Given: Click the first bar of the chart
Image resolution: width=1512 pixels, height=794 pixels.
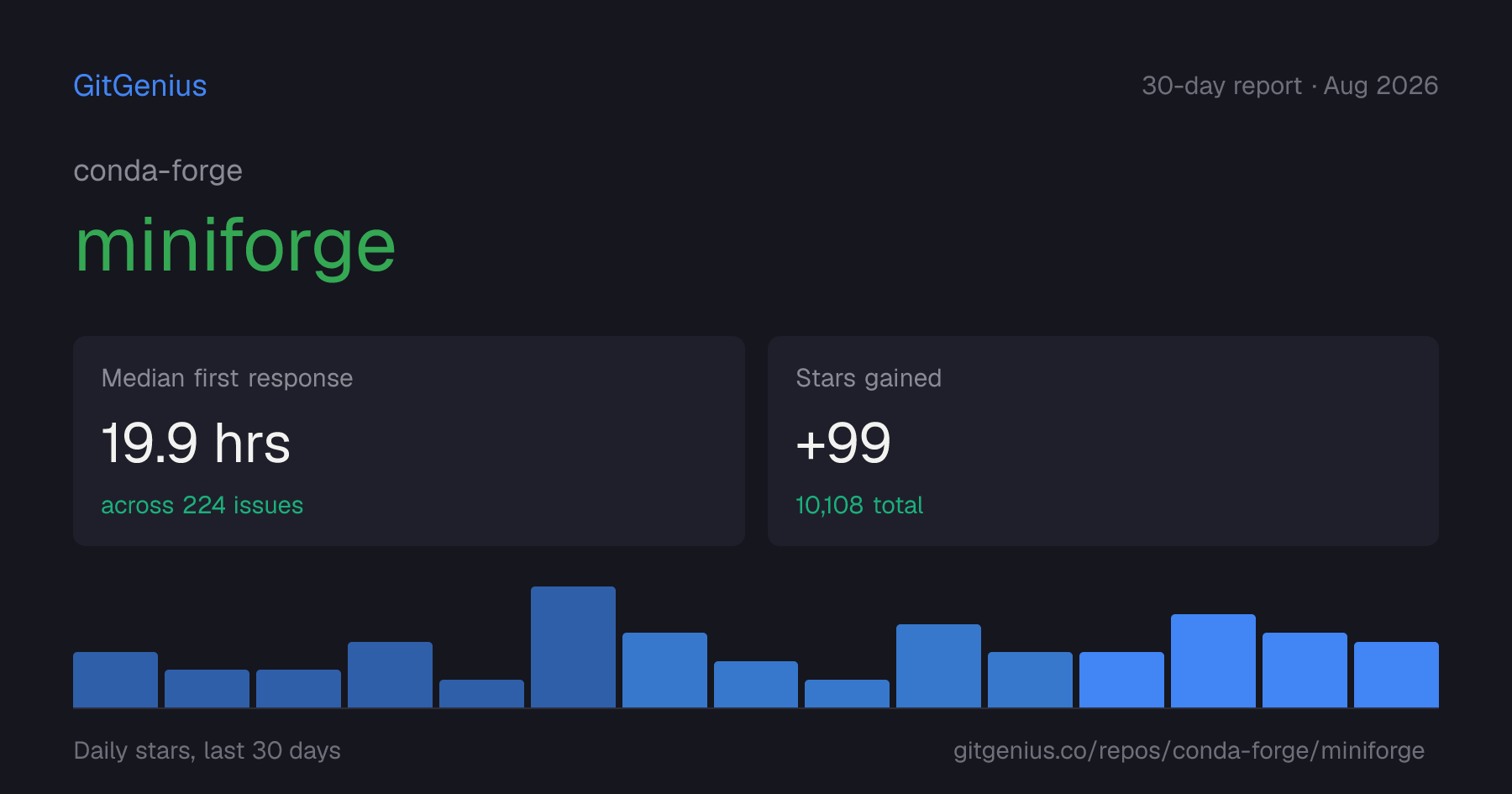Looking at the screenshot, I should coord(115,680).
